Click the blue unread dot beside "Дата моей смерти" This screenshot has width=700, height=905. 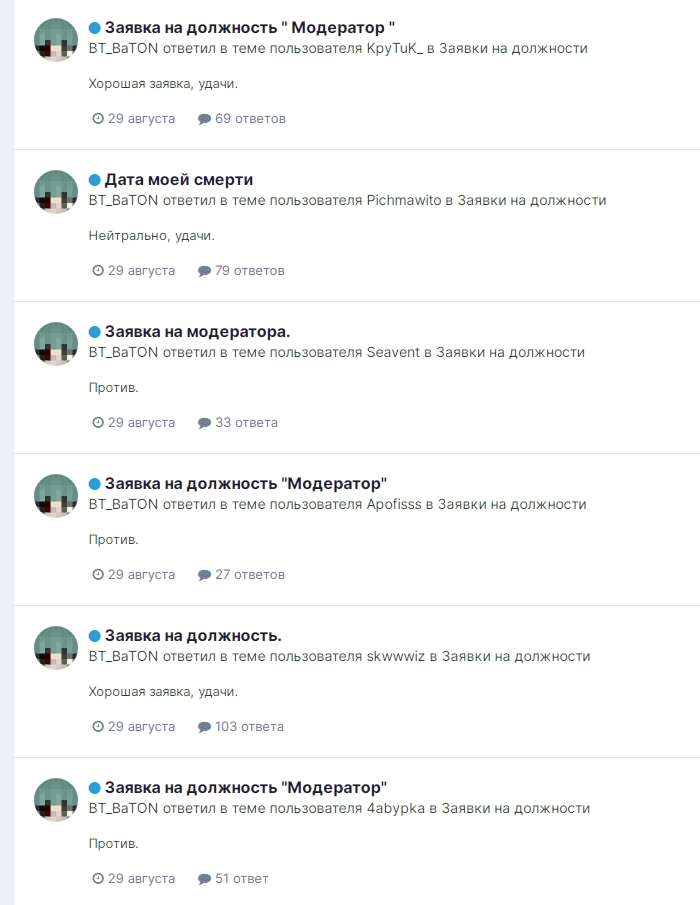(x=95, y=180)
